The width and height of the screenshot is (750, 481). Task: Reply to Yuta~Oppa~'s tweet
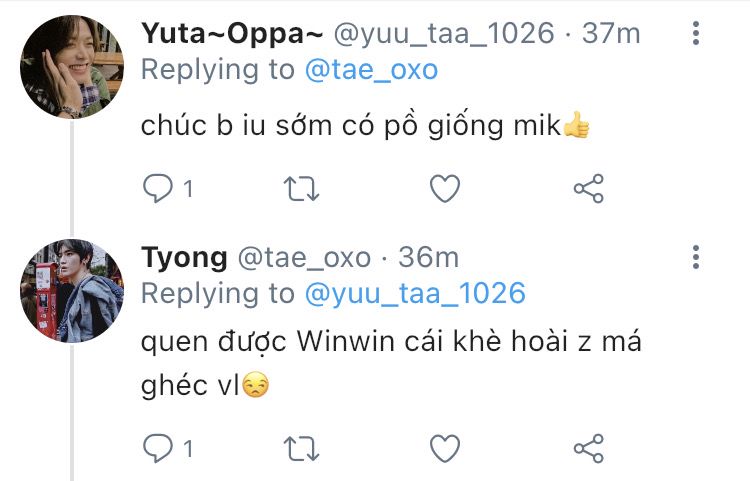(158, 188)
